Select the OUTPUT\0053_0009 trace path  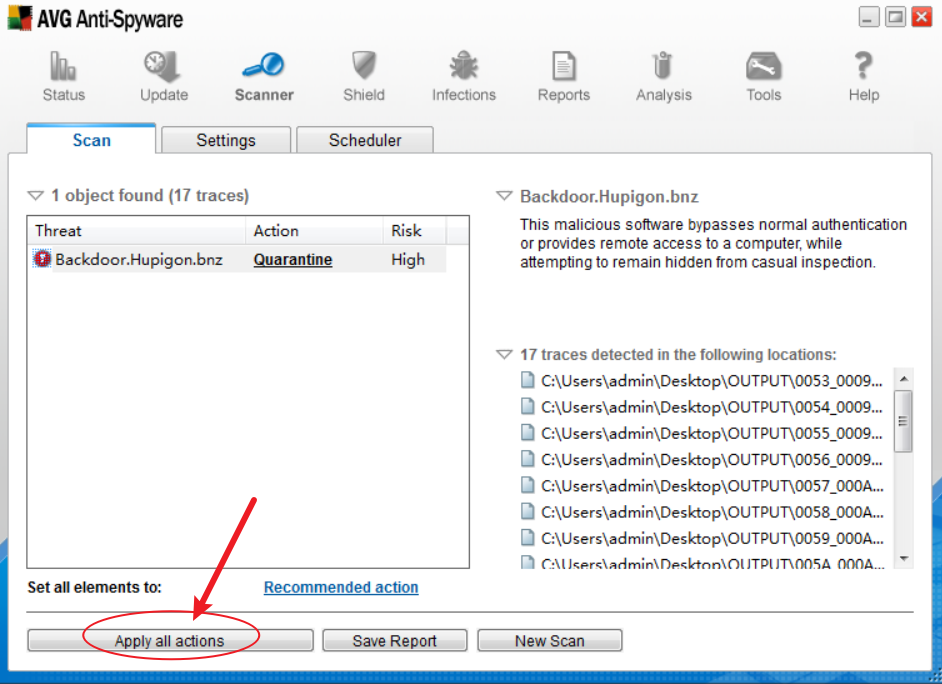[x=711, y=381]
